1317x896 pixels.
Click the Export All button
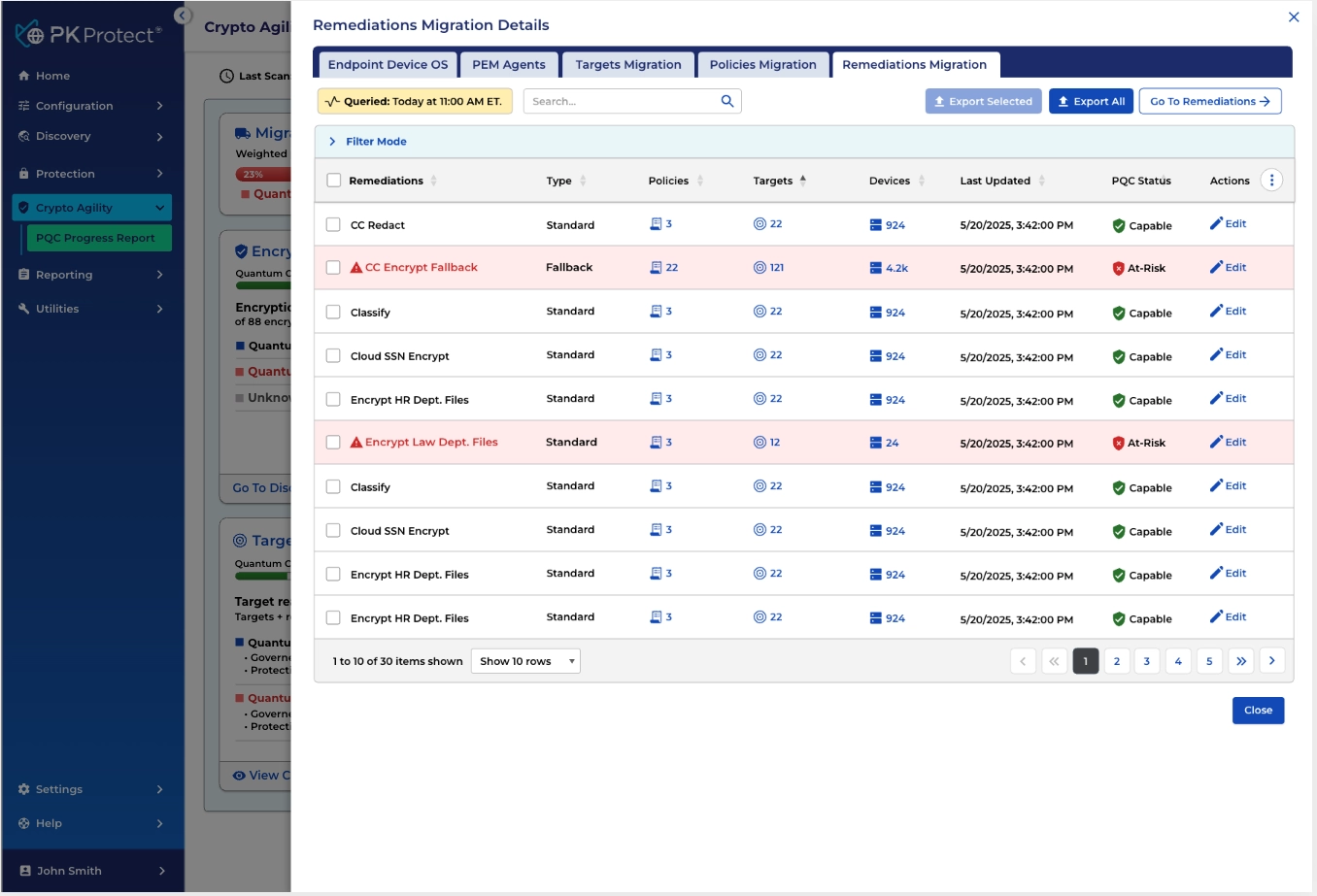[1091, 101]
